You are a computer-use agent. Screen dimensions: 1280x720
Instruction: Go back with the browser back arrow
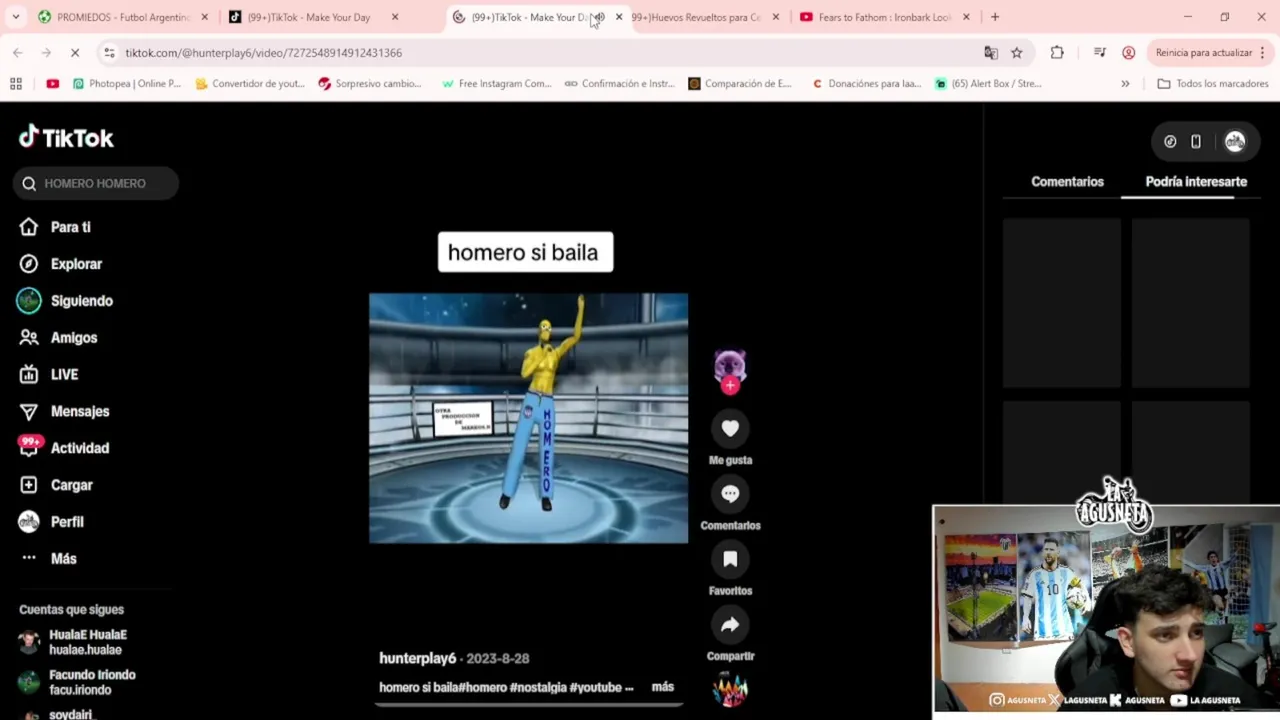(18, 52)
